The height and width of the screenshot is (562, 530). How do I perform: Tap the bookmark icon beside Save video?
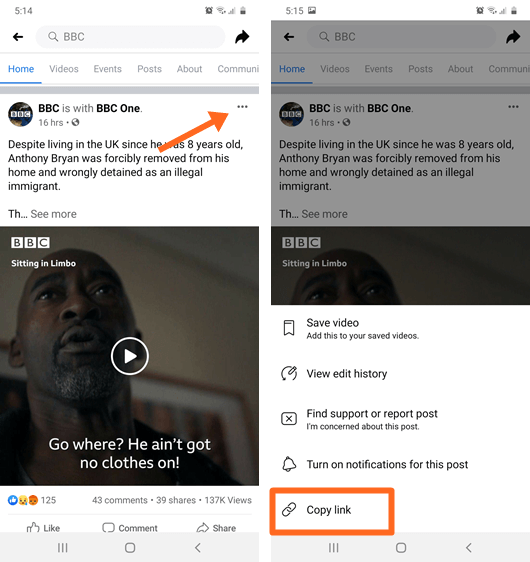(x=289, y=328)
